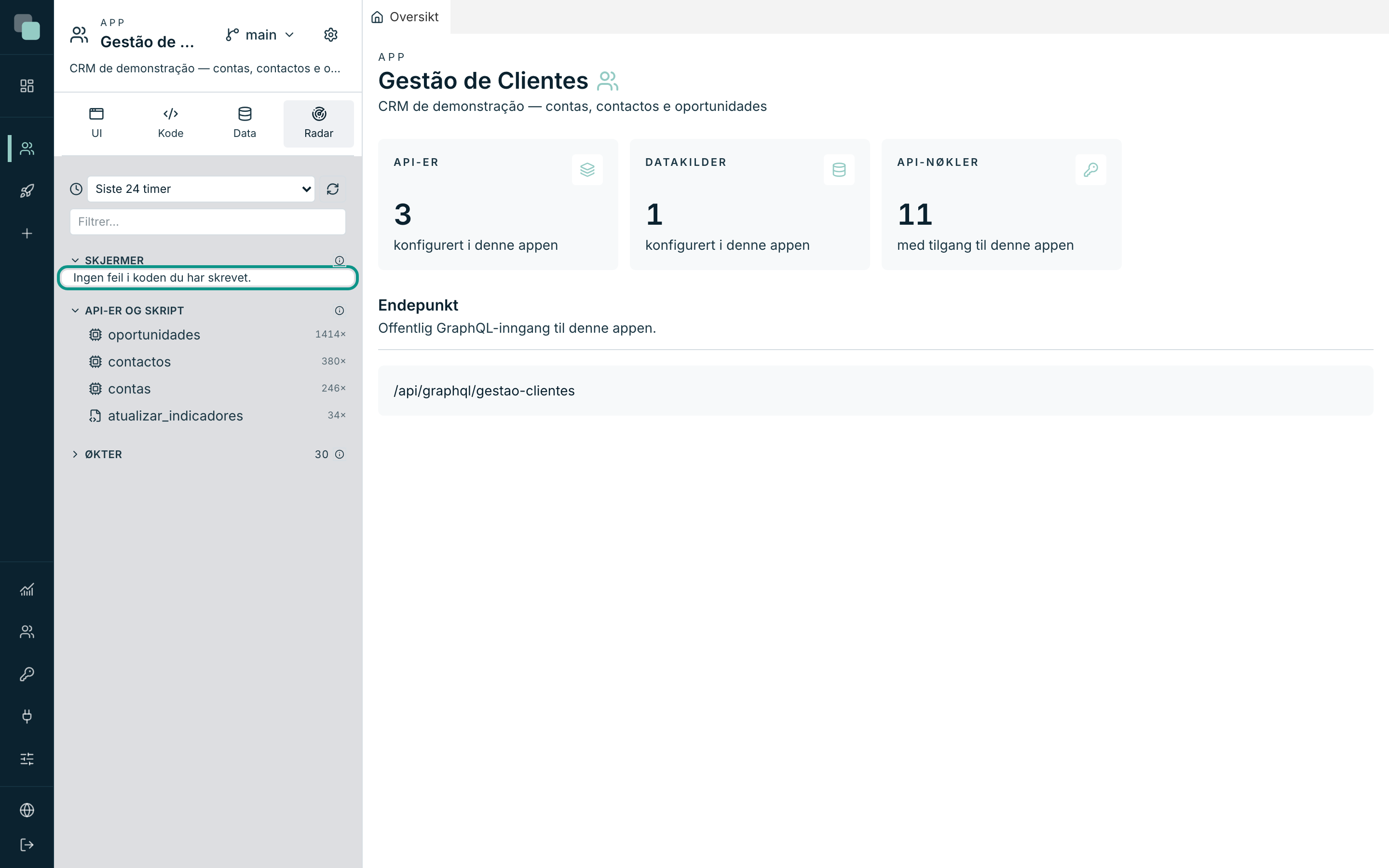Click info icon for ØKTER section
Viewport: 1389px width, 868px height.
point(340,454)
